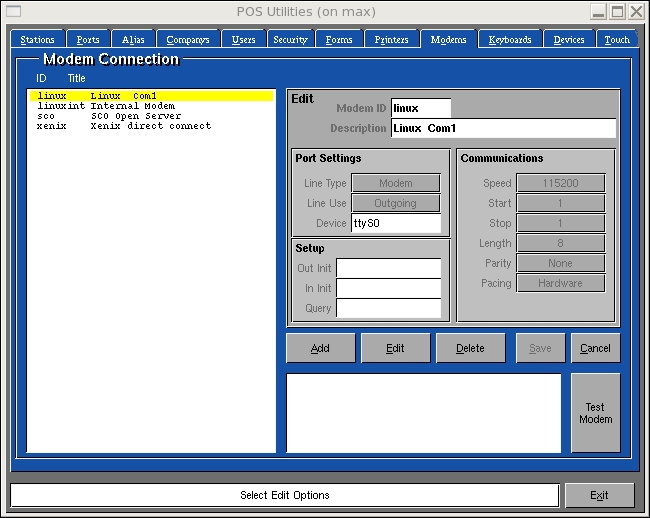Minimize the POS Utilities window
650x518 pixels.
point(598,12)
